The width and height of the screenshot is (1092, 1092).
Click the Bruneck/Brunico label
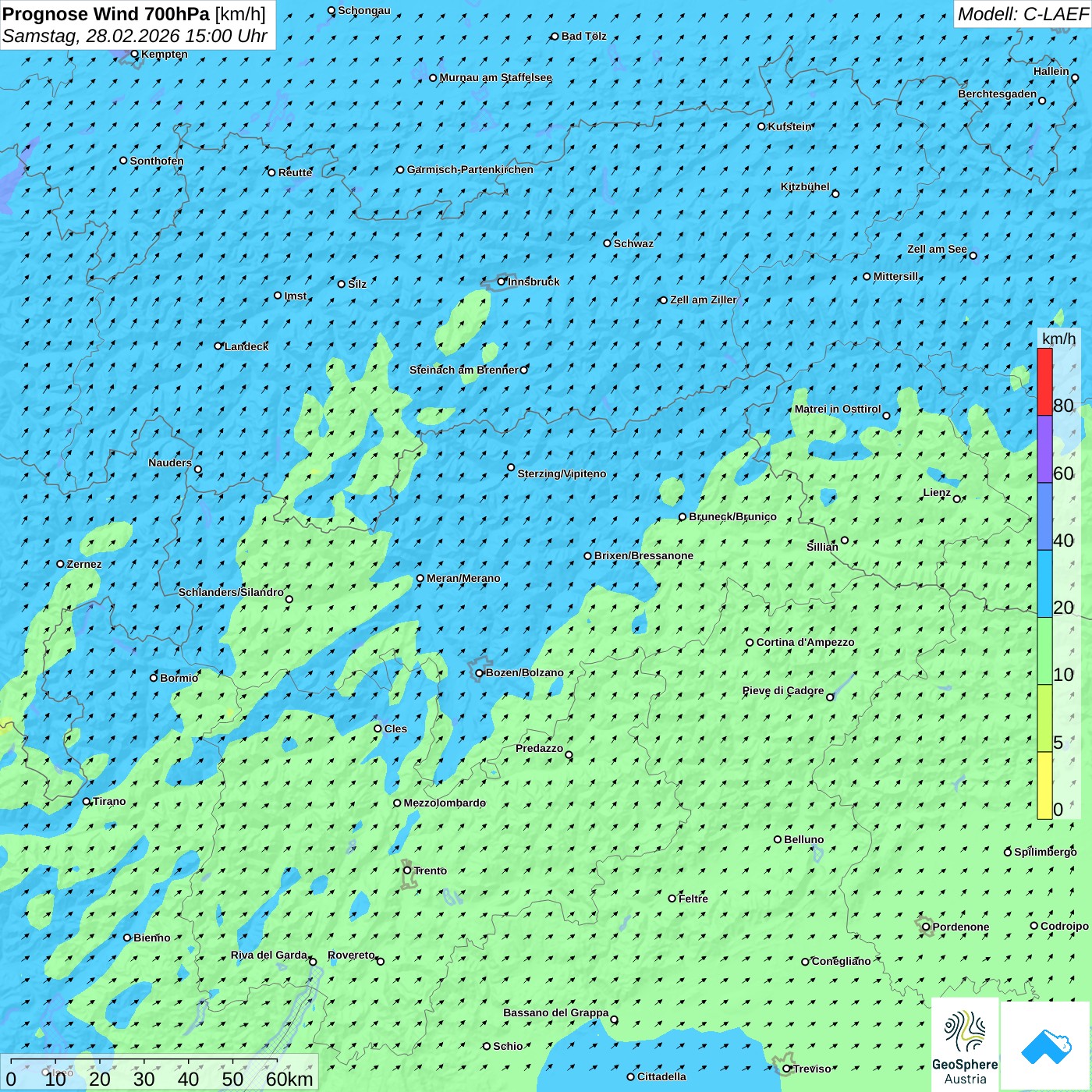click(732, 516)
